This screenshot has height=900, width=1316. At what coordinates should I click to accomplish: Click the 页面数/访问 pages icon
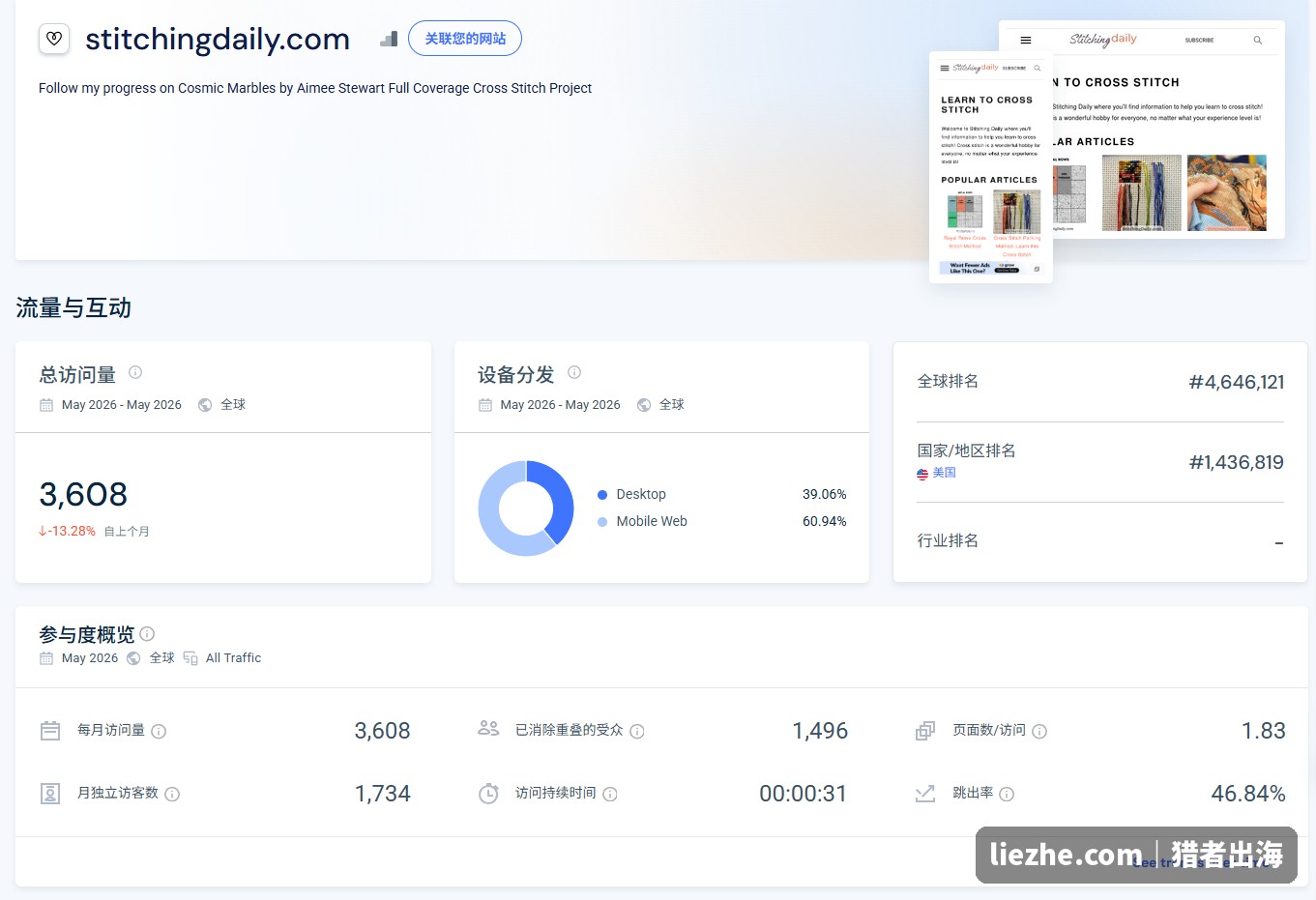[925, 731]
